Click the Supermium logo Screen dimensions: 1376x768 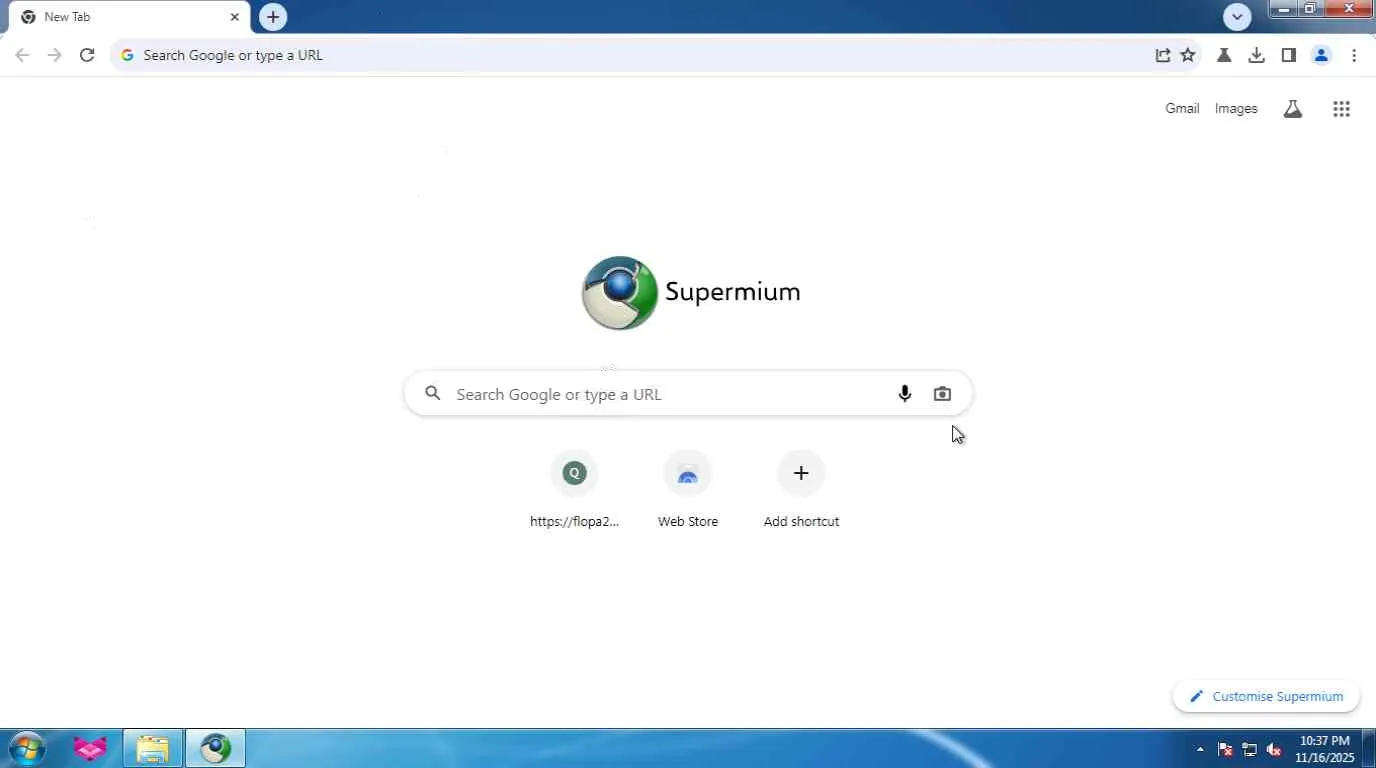[691, 292]
